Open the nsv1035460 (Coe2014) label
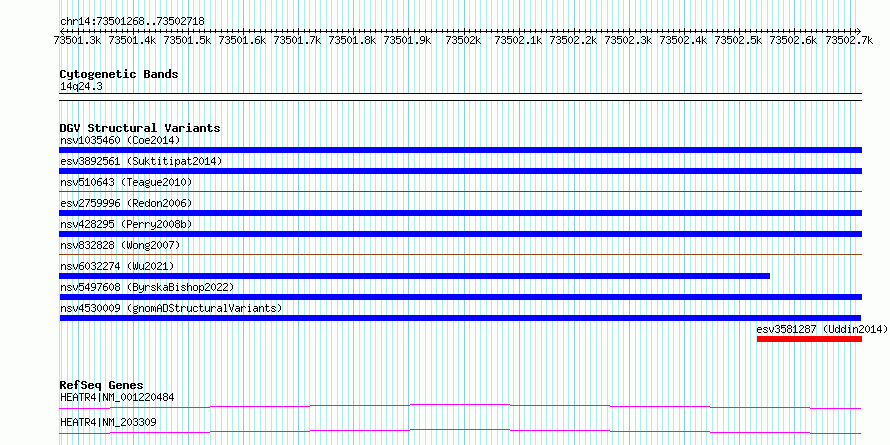Viewport: 890px width, 445px height. click(120, 140)
